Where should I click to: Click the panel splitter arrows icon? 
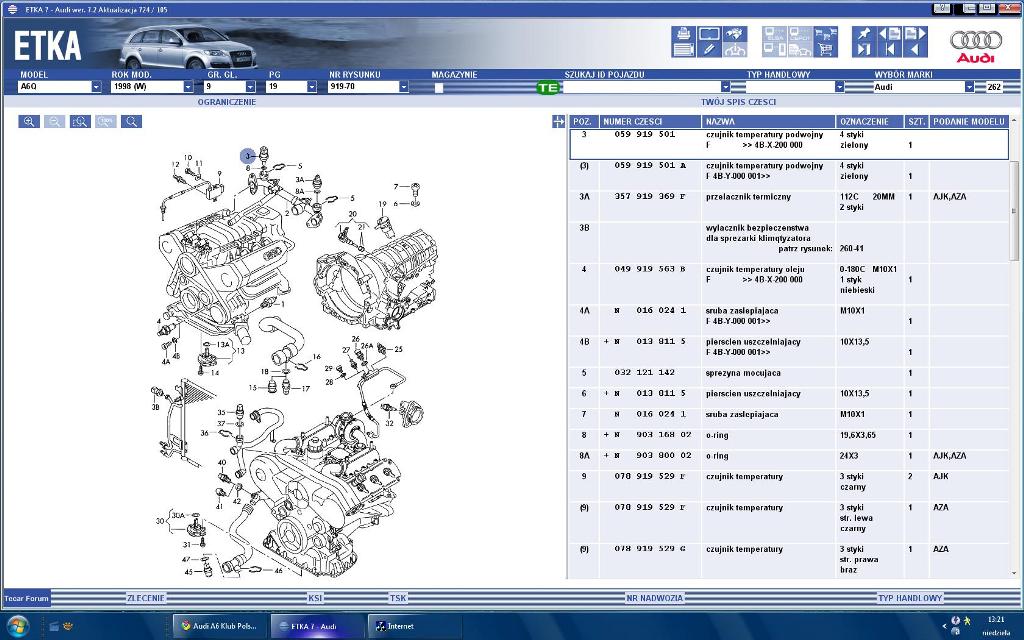tap(558, 121)
